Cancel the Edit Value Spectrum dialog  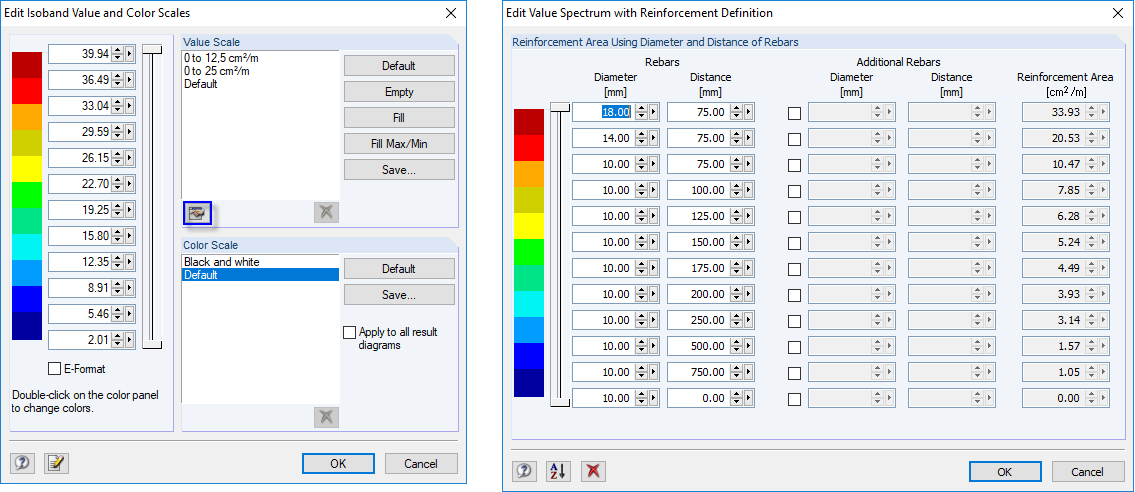[1088, 472]
